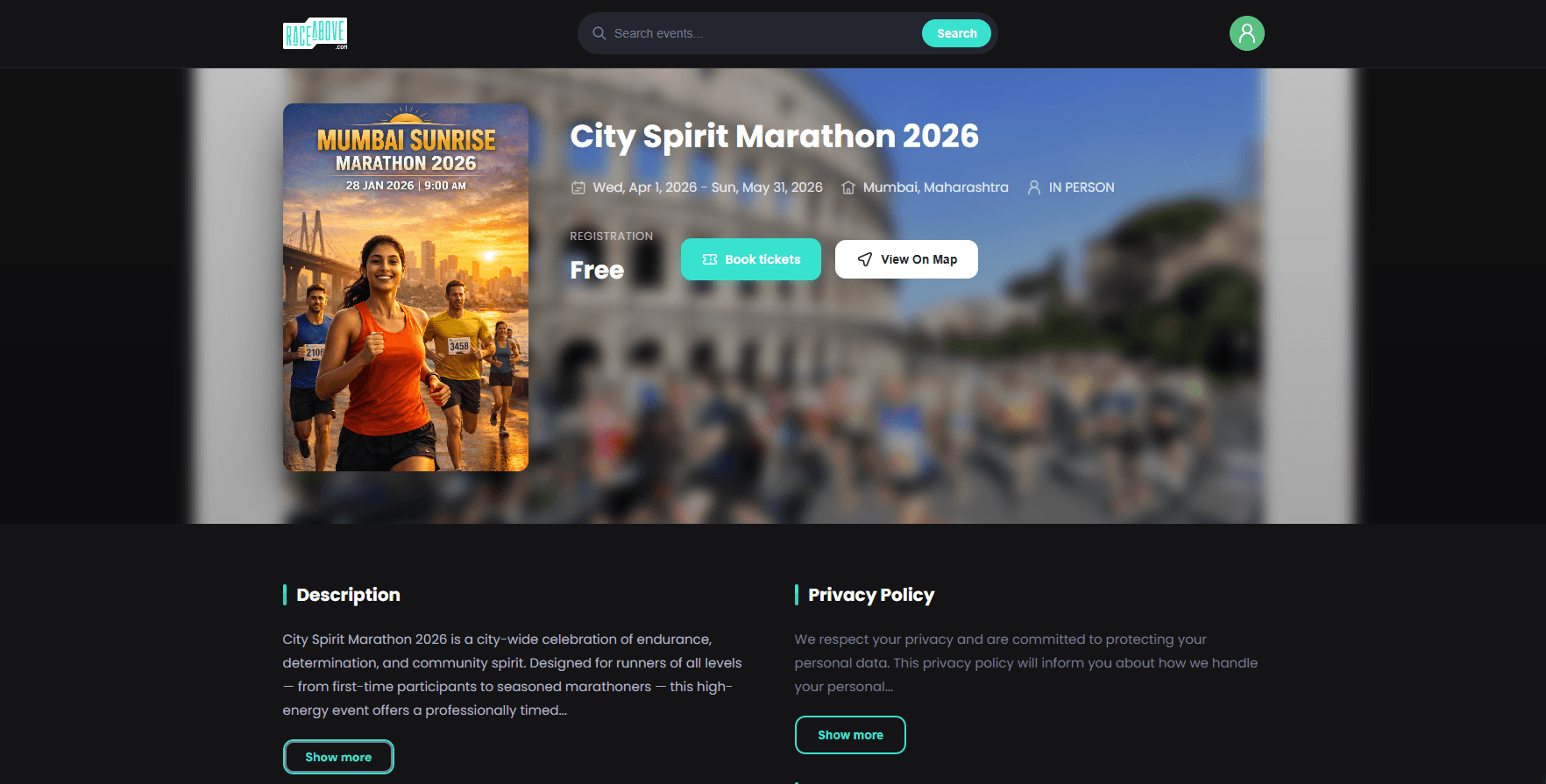The height and width of the screenshot is (784, 1546).
Task: Click the navigation arrow icon in View On Map
Action: pyautogui.click(x=865, y=259)
